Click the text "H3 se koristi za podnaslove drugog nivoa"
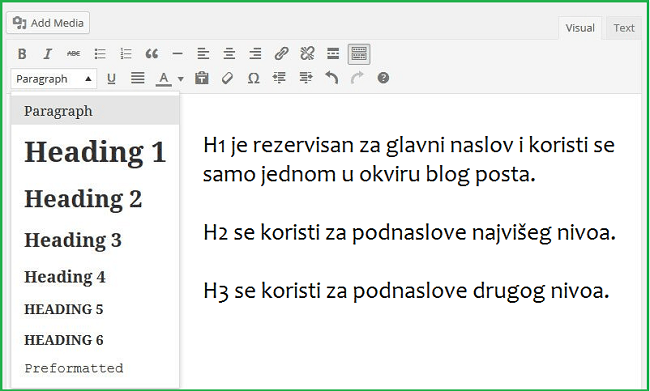 point(405,291)
